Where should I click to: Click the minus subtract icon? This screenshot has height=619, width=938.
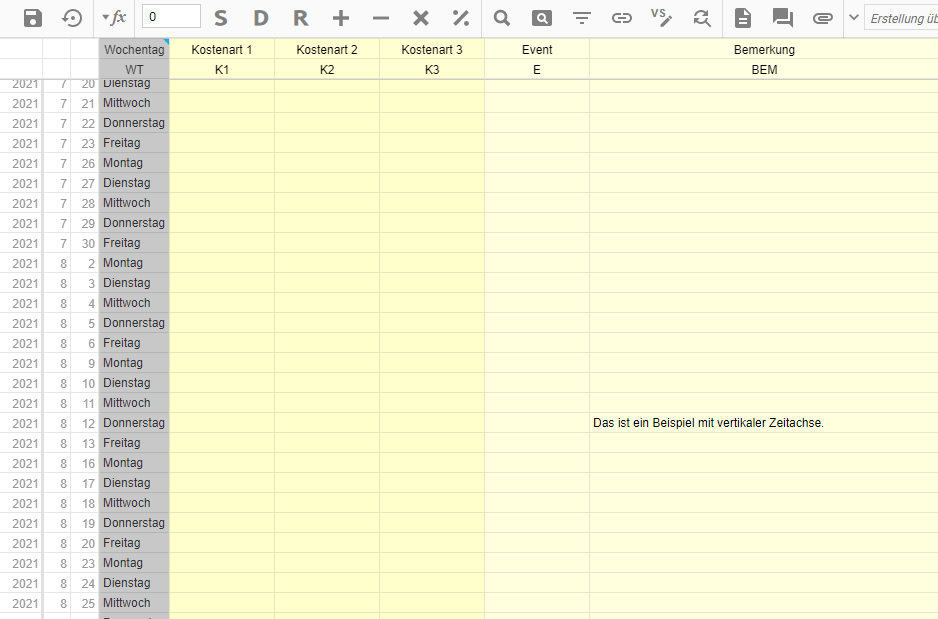pos(381,18)
